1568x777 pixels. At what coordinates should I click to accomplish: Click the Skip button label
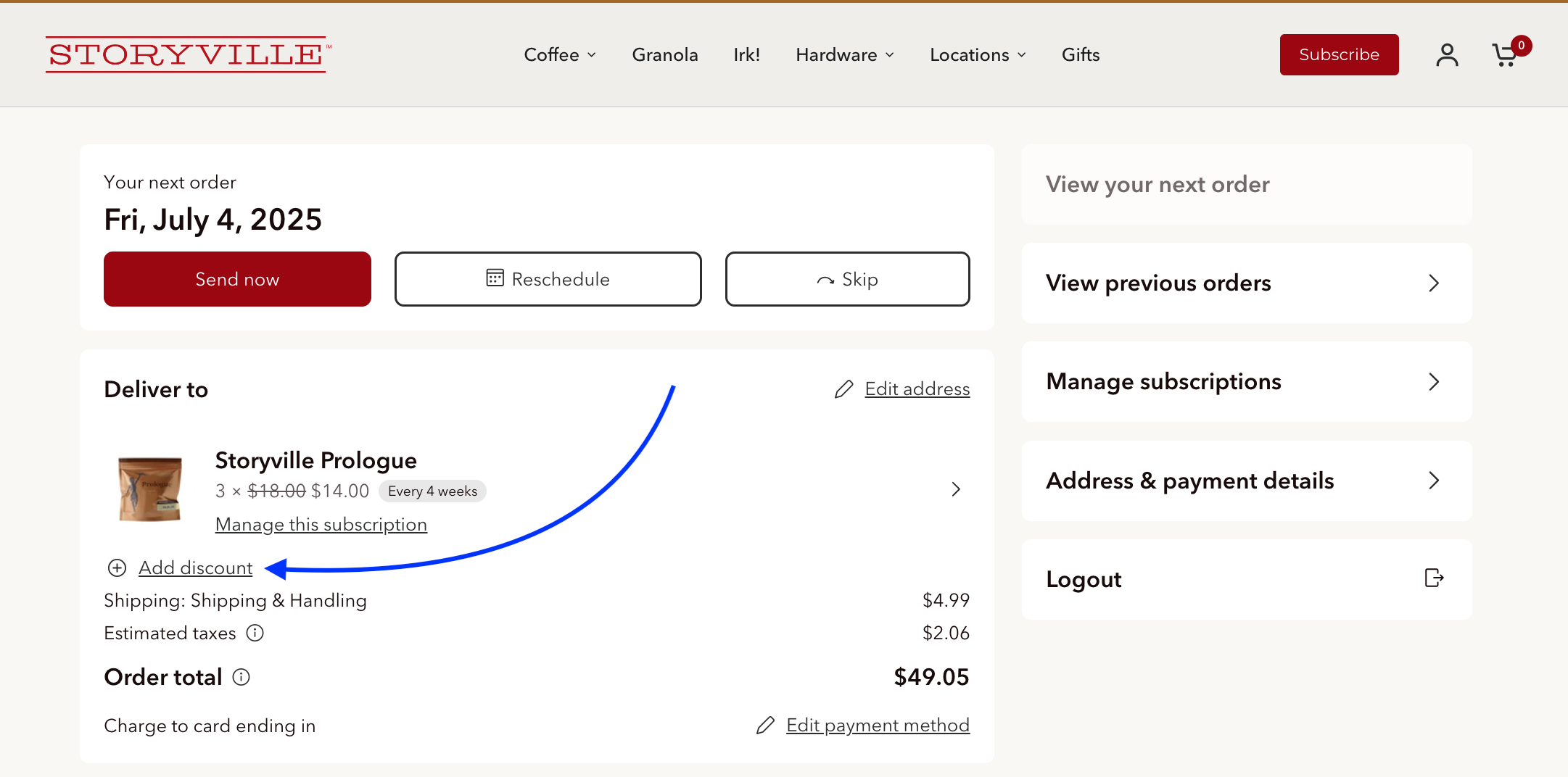point(860,279)
